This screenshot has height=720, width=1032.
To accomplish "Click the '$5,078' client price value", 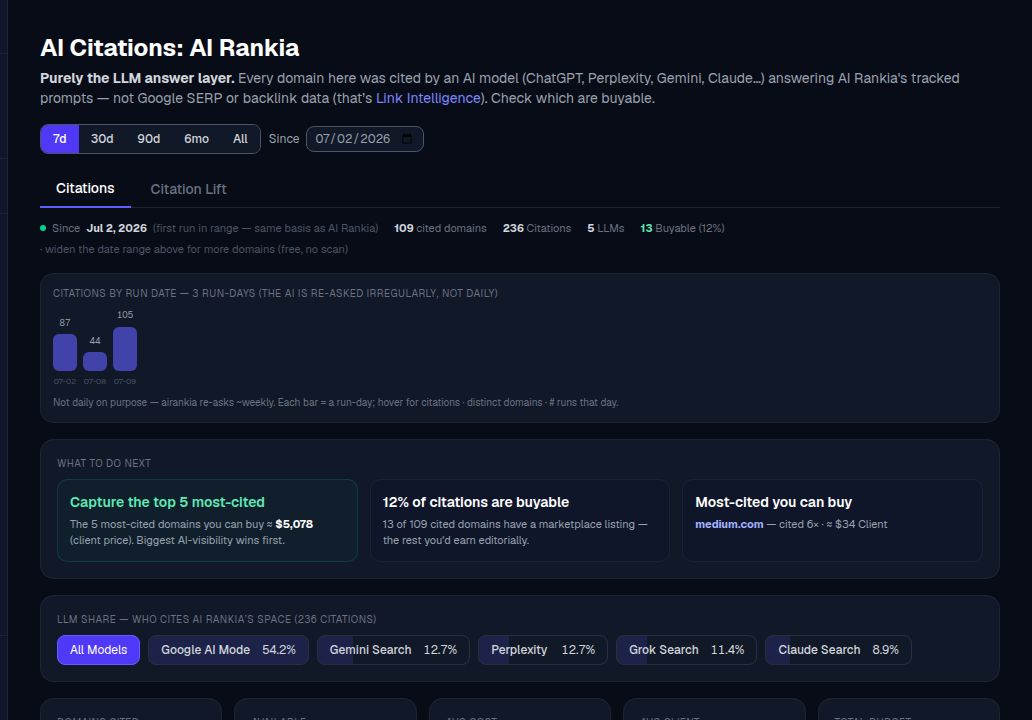I will click(x=294, y=524).
